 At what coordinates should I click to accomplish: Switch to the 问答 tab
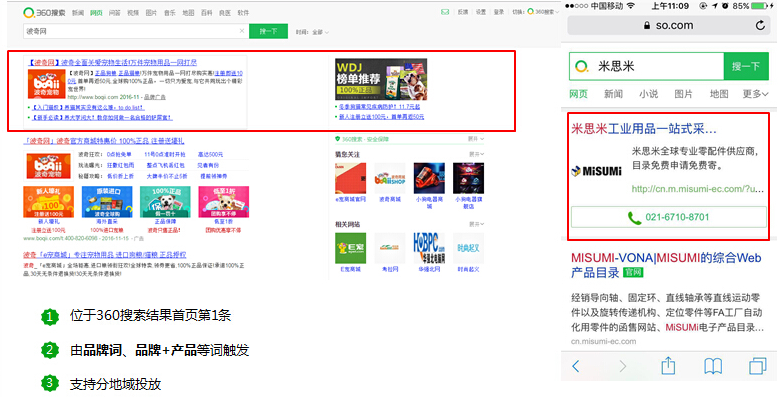tap(115, 13)
